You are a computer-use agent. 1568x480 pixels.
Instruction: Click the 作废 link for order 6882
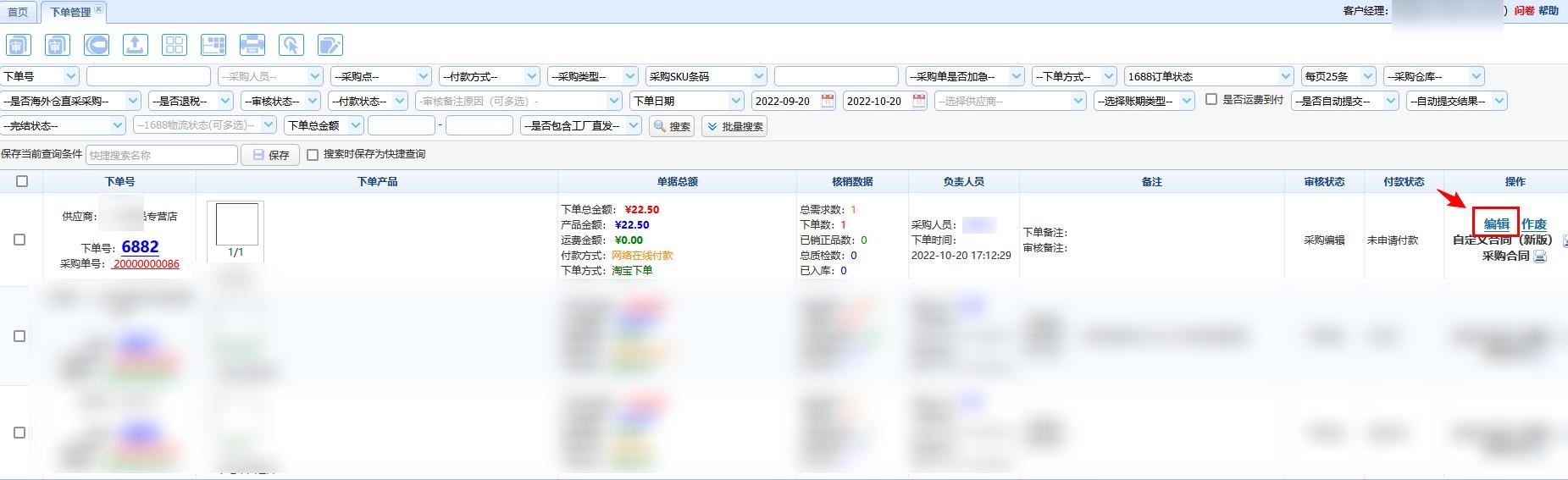coord(1533,224)
